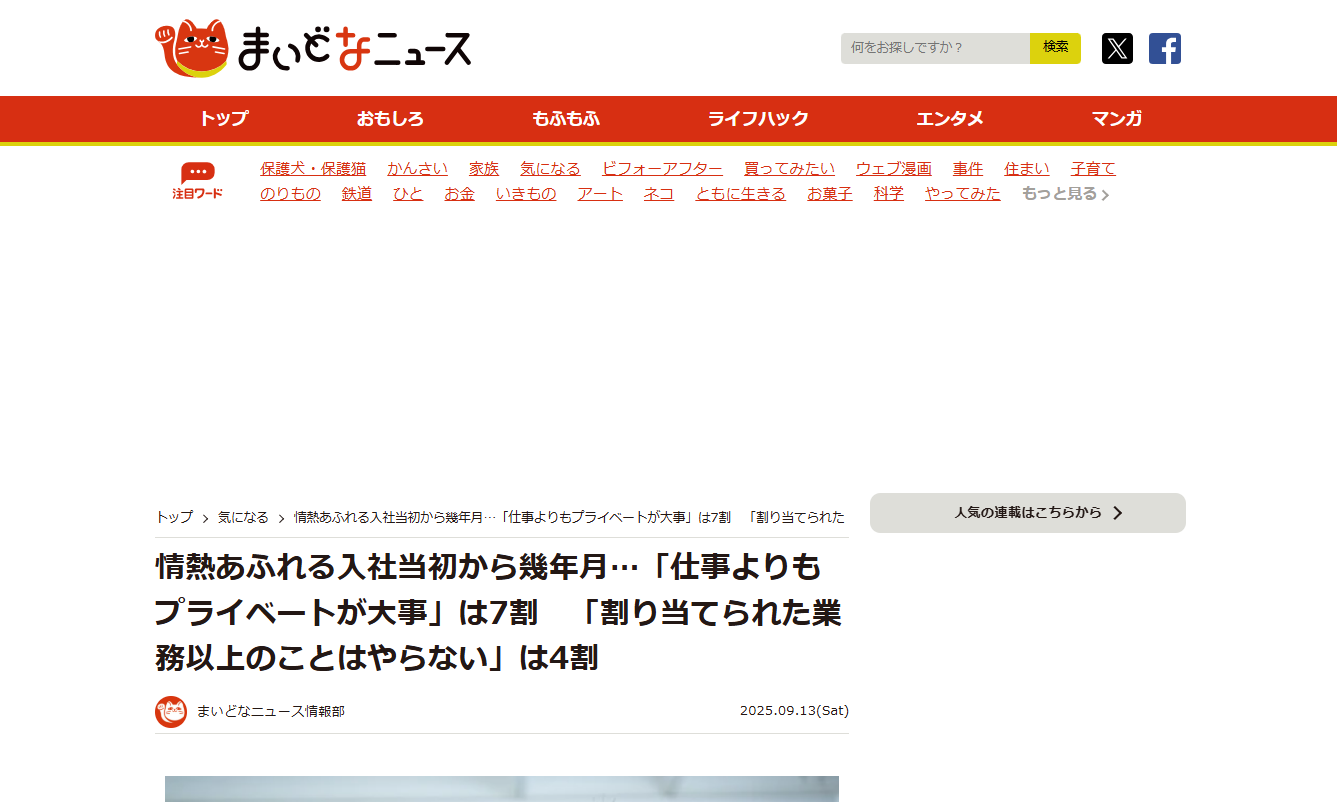The width and height of the screenshot is (1337, 802).
Task: Open the マンガ navigation tab
Action: [1117, 119]
